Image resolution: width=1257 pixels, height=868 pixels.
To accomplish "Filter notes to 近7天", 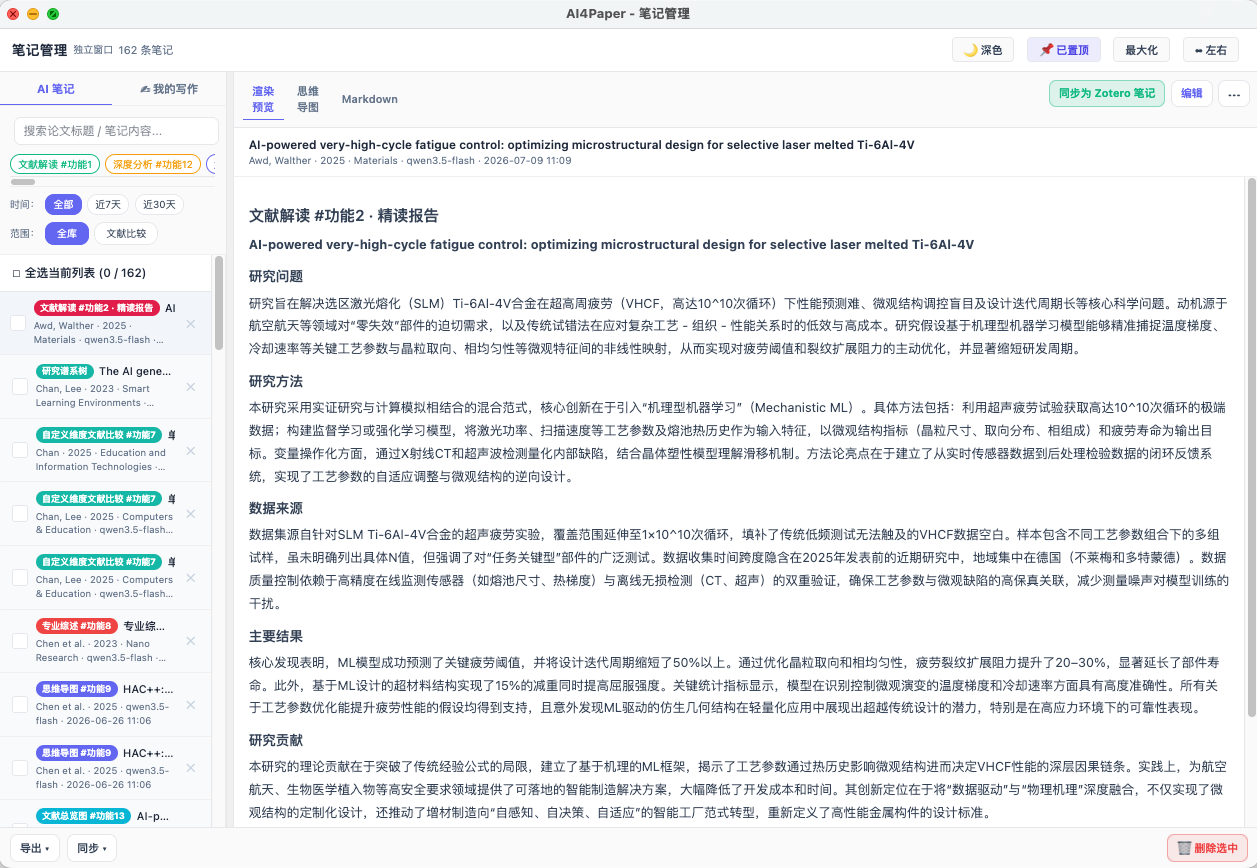I will (108, 204).
